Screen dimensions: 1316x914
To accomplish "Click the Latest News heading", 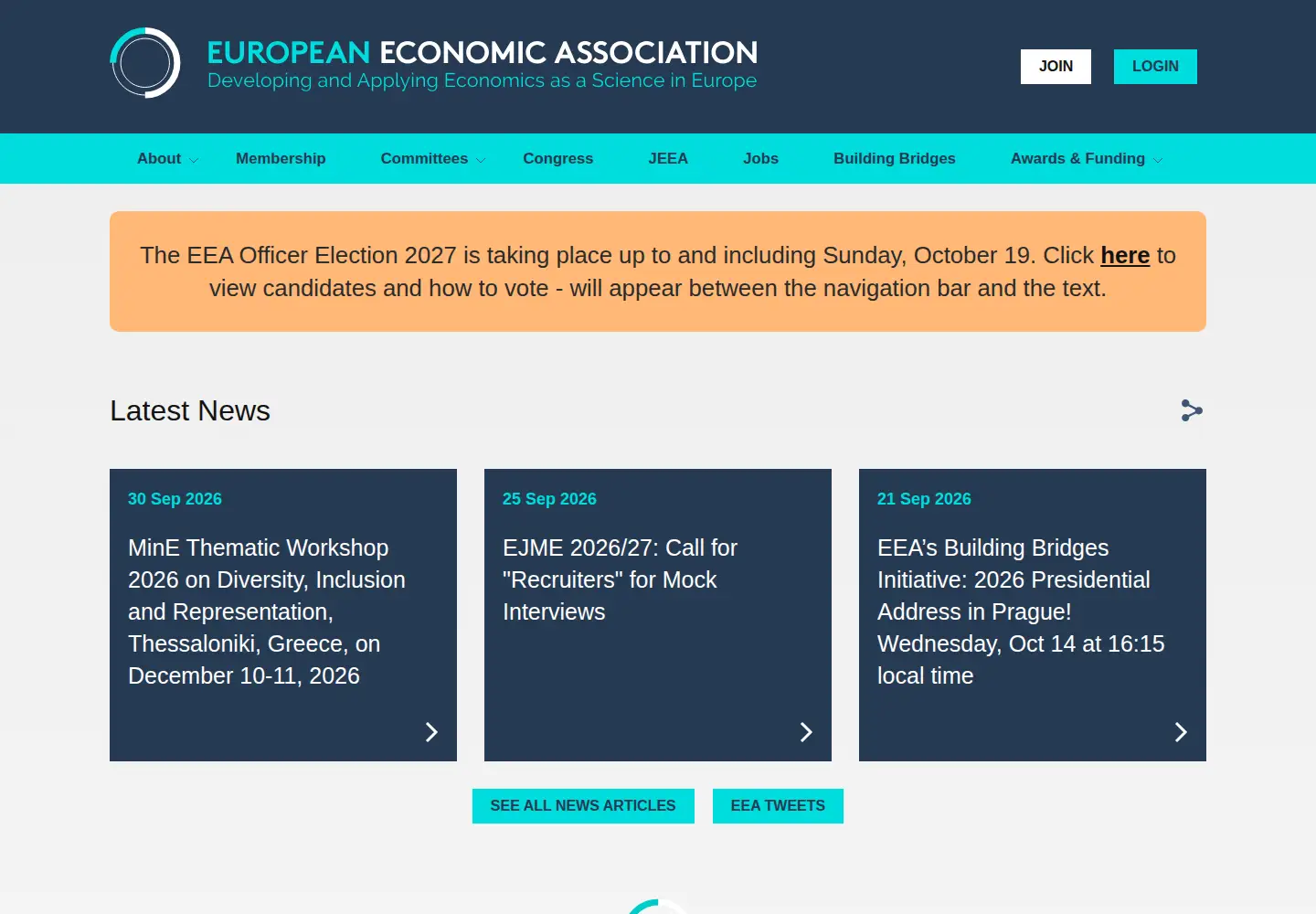I will [x=190, y=410].
